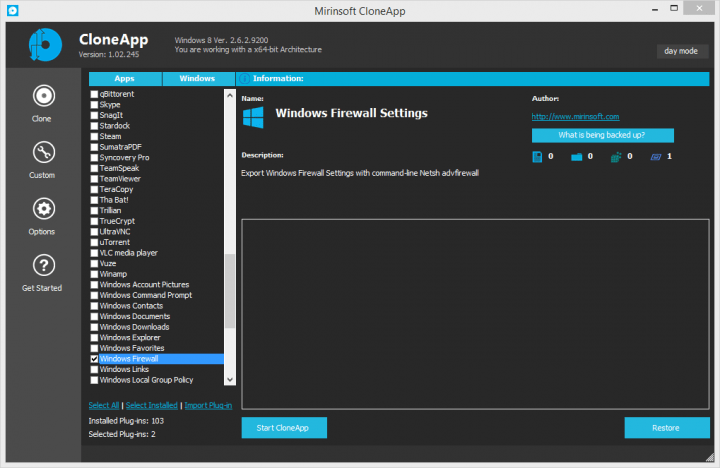The image size is (720, 468).
Task: Select the TeraCopy list entry
Action: coord(116,189)
